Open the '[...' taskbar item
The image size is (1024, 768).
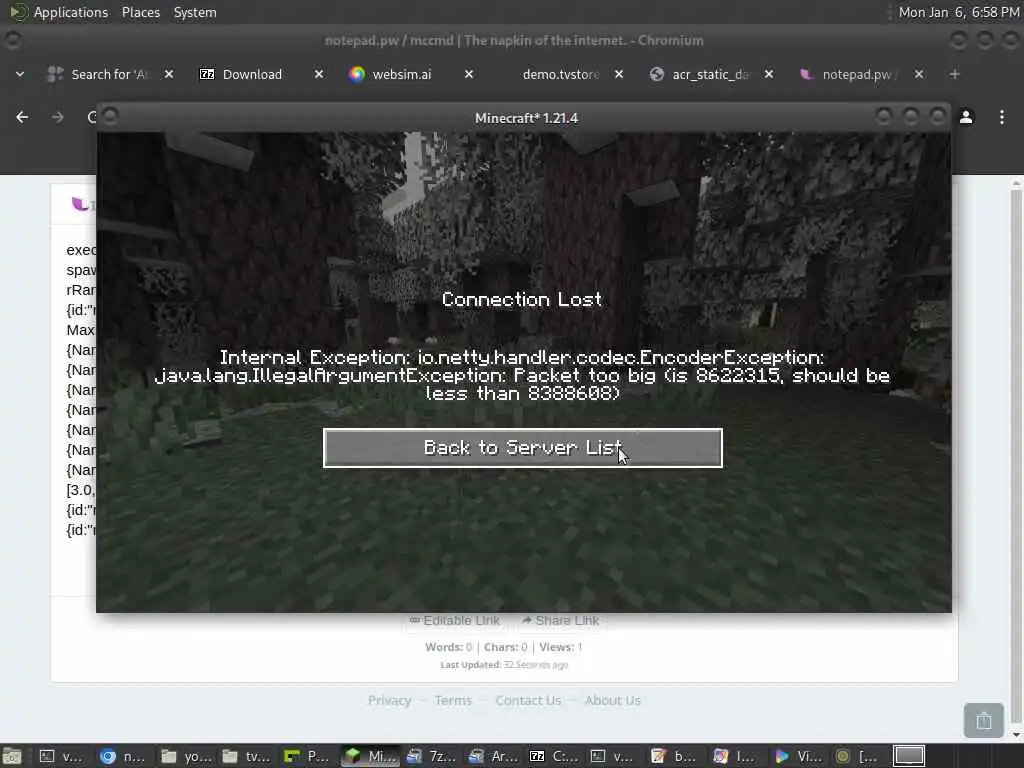coord(857,756)
